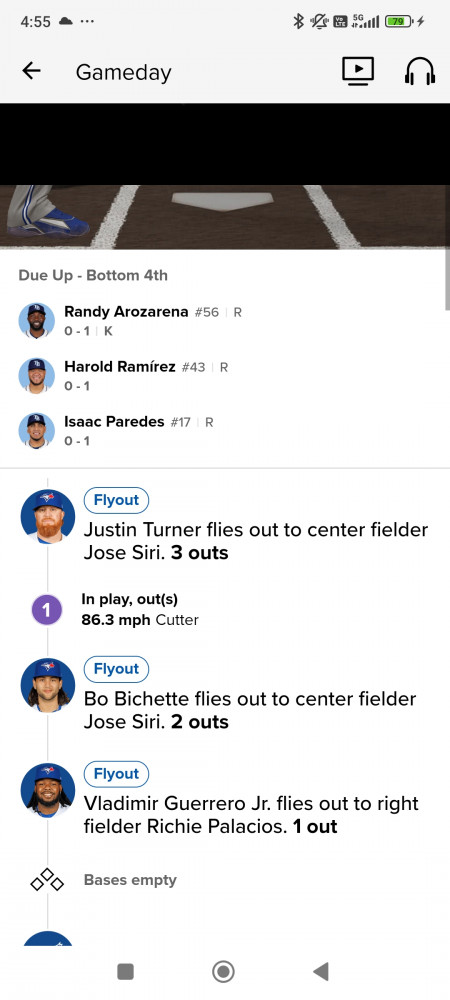This screenshot has width=450, height=1000.
Task: Tap the Android home circle button
Action: pyautogui.click(x=223, y=972)
